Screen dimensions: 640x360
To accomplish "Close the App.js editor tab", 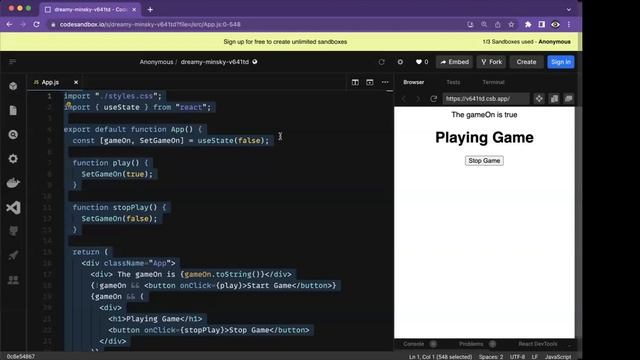I will coord(76,82).
